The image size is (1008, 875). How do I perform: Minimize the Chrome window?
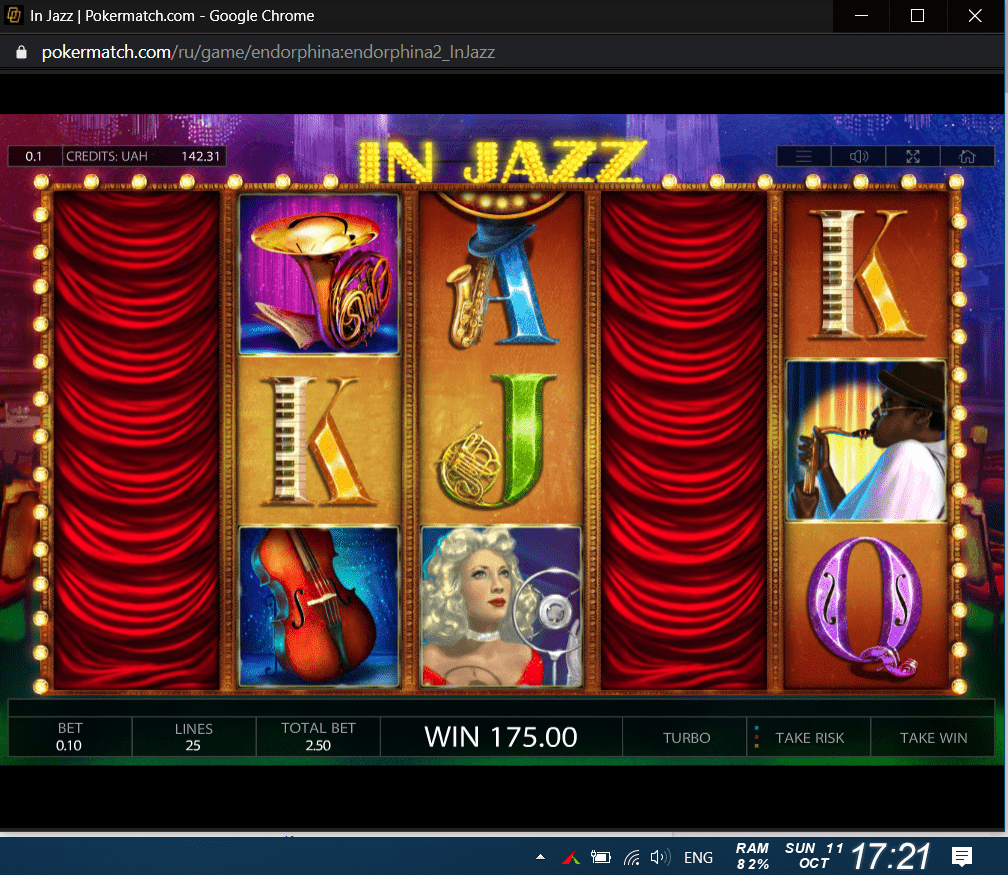point(861,16)
